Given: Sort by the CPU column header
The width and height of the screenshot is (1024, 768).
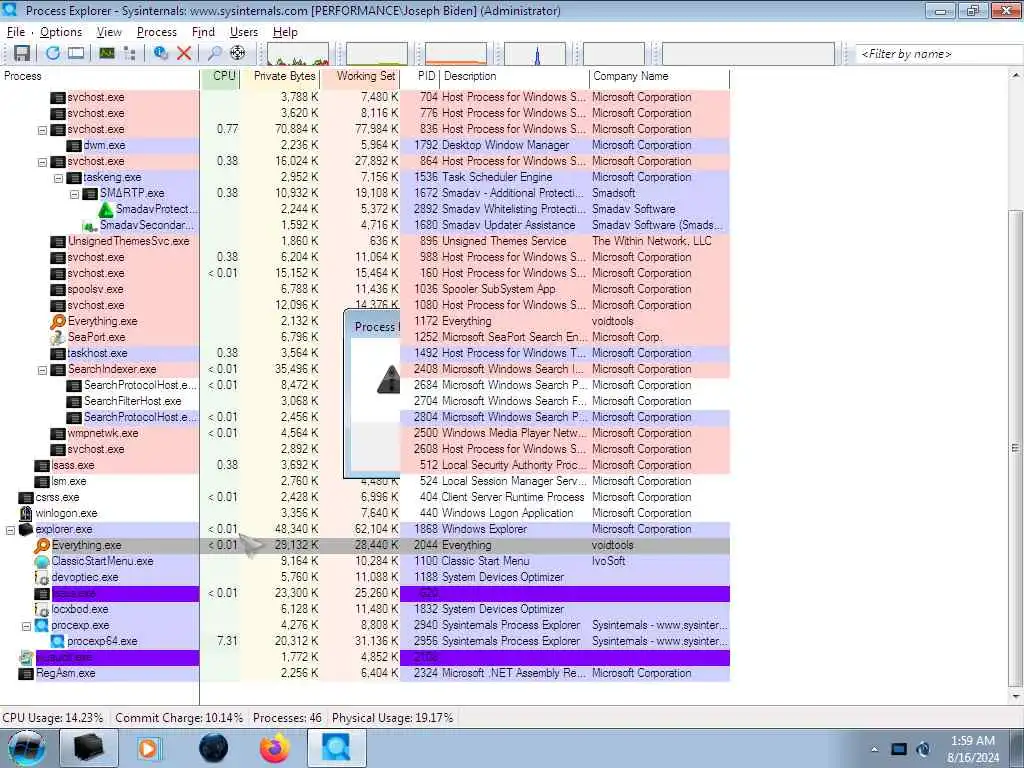Looking at the screenshot, I should coord(220,76).
